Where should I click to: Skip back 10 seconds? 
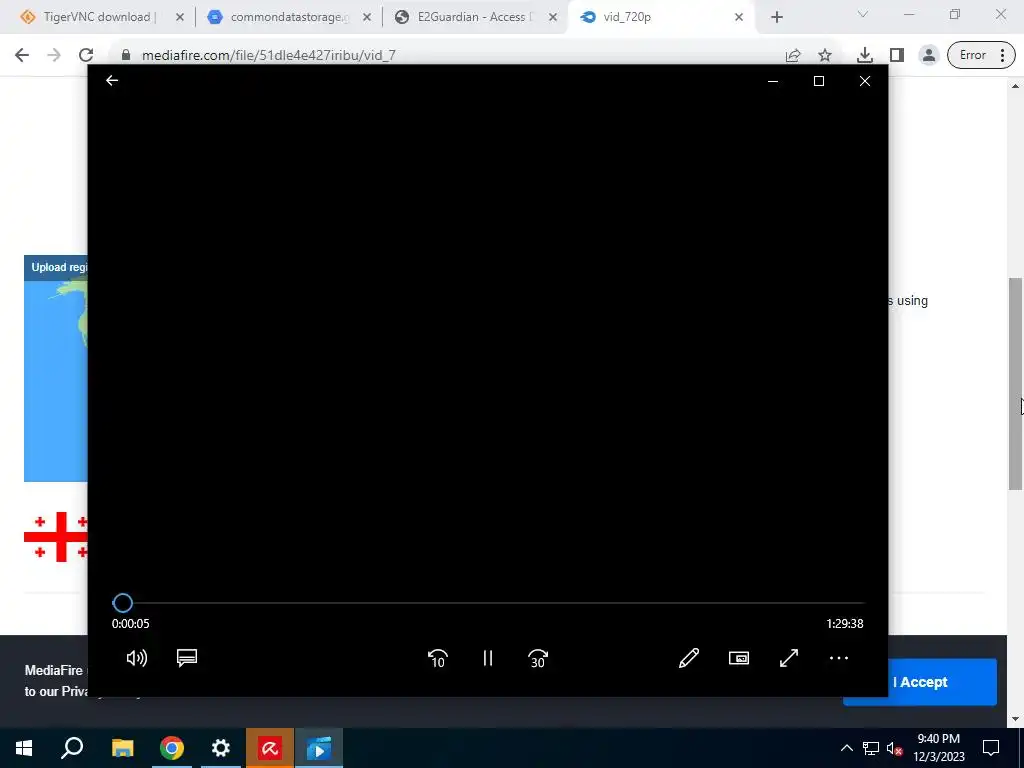(438, 658)
